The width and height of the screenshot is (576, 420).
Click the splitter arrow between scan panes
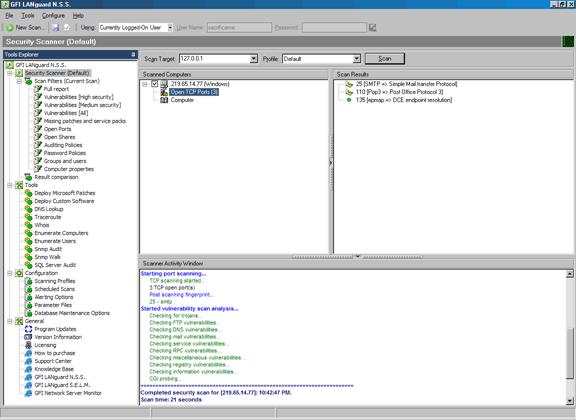pyautogui.click(x=331, y=163)
